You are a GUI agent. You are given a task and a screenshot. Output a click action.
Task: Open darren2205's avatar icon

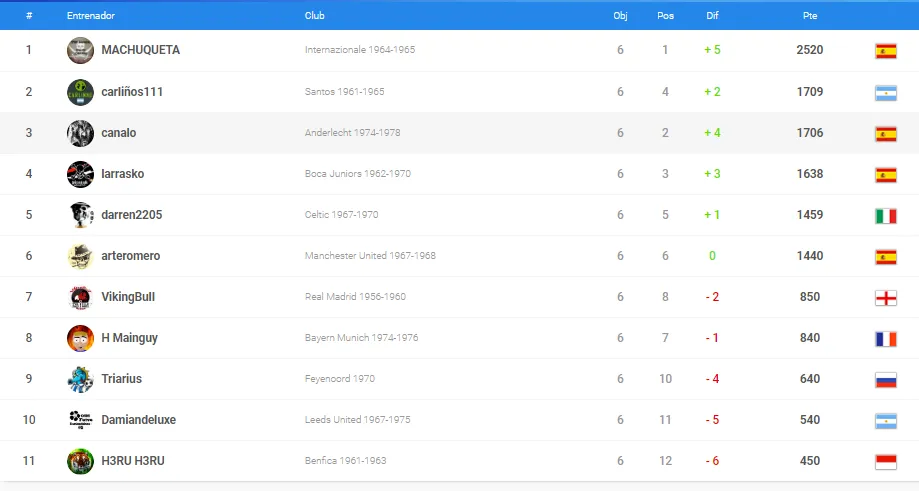(80, 215)
